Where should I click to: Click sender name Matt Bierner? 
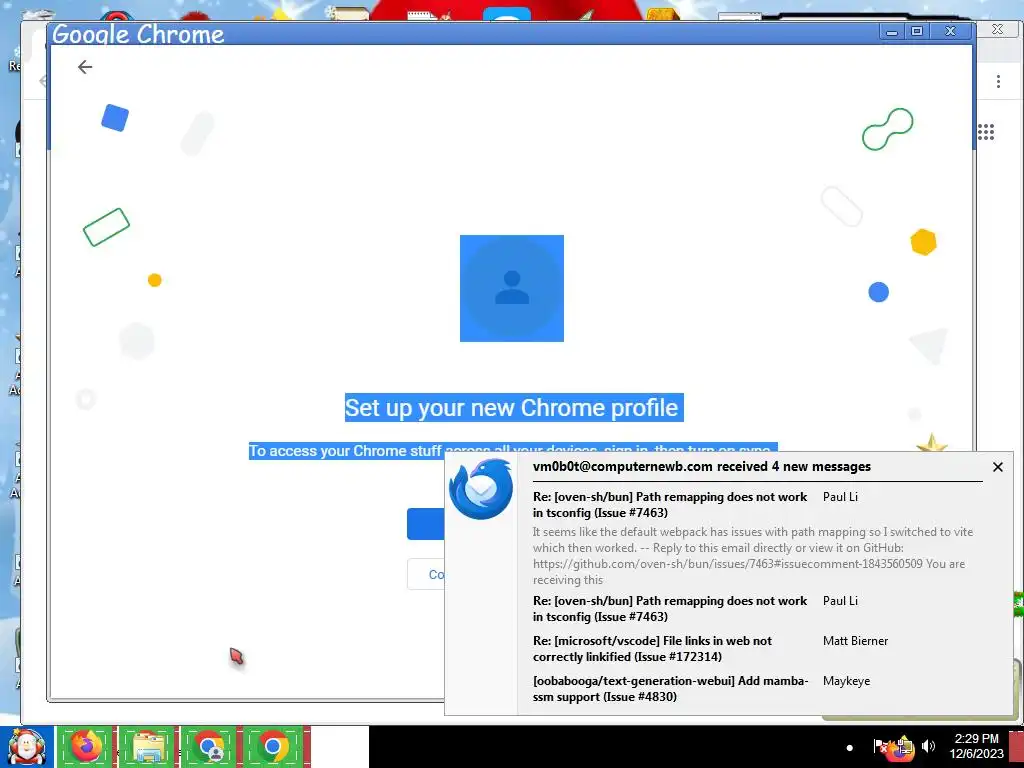856,641
